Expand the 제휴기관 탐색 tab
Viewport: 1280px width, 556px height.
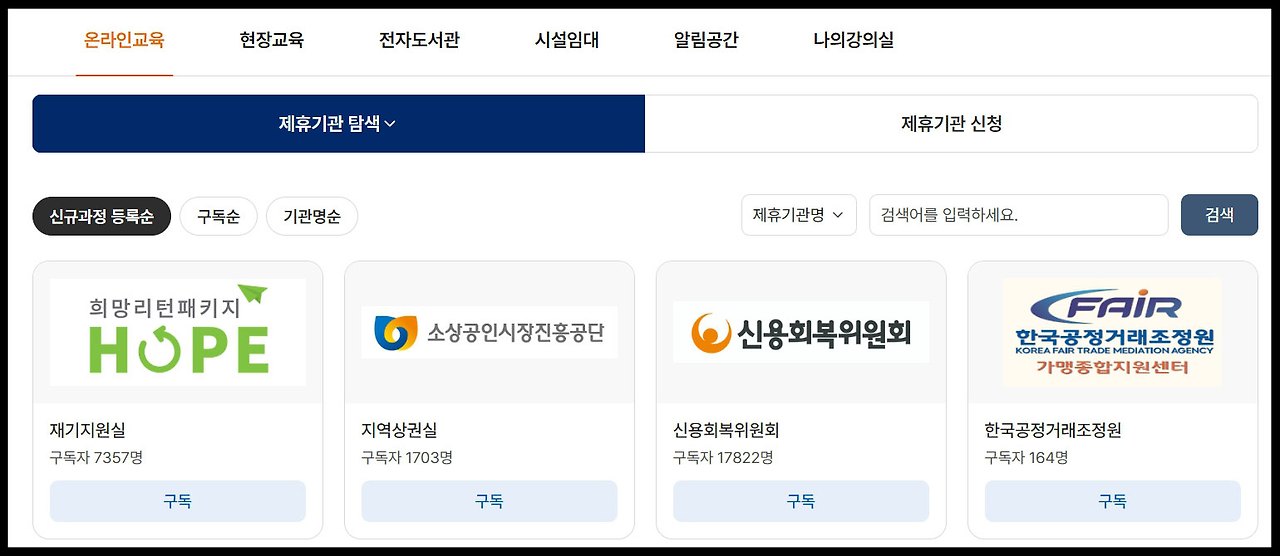click(338, 124)
